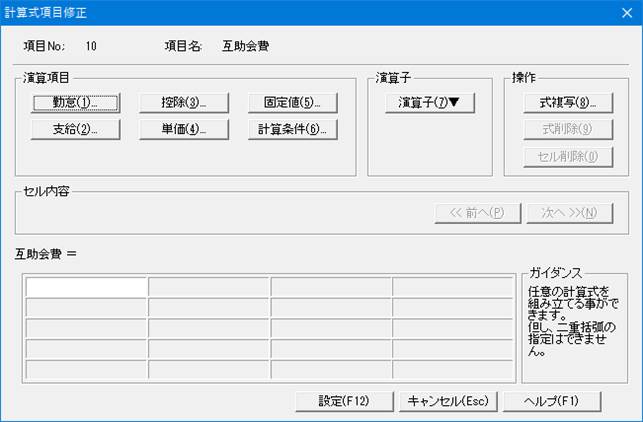This screenshot has height=422, width=643.
Task: Select the bottom-left formula grid cell
Action: (x=86, y=370)
